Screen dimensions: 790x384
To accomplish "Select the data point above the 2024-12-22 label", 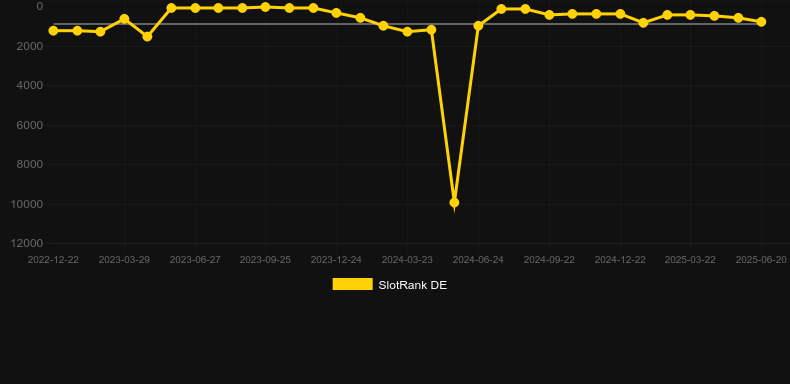I will point(620,14).
